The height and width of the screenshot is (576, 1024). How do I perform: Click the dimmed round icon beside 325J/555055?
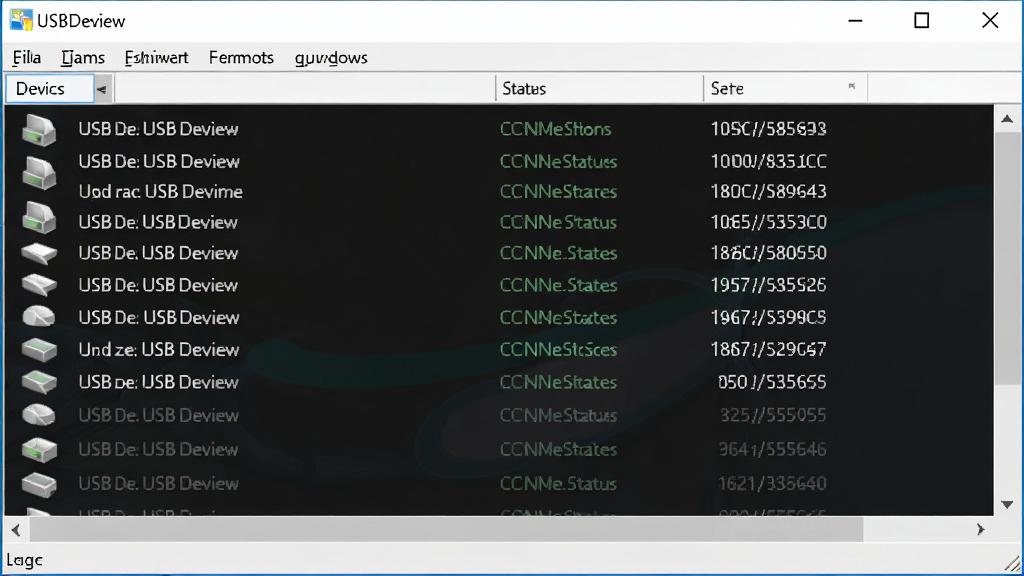click(x=39, y=415)
